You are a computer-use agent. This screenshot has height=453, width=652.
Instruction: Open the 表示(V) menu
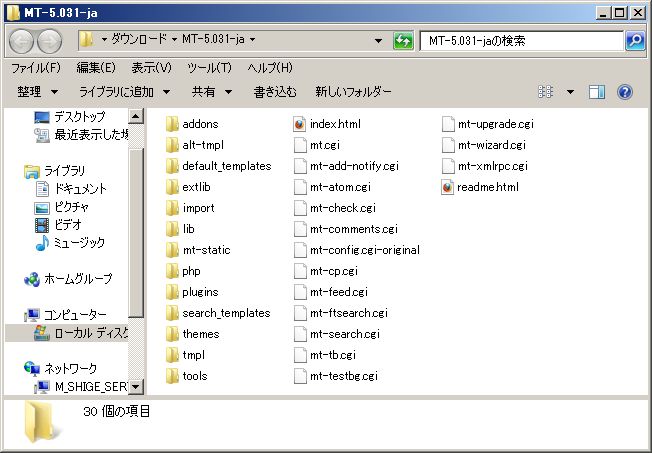(x=151, y=68)
